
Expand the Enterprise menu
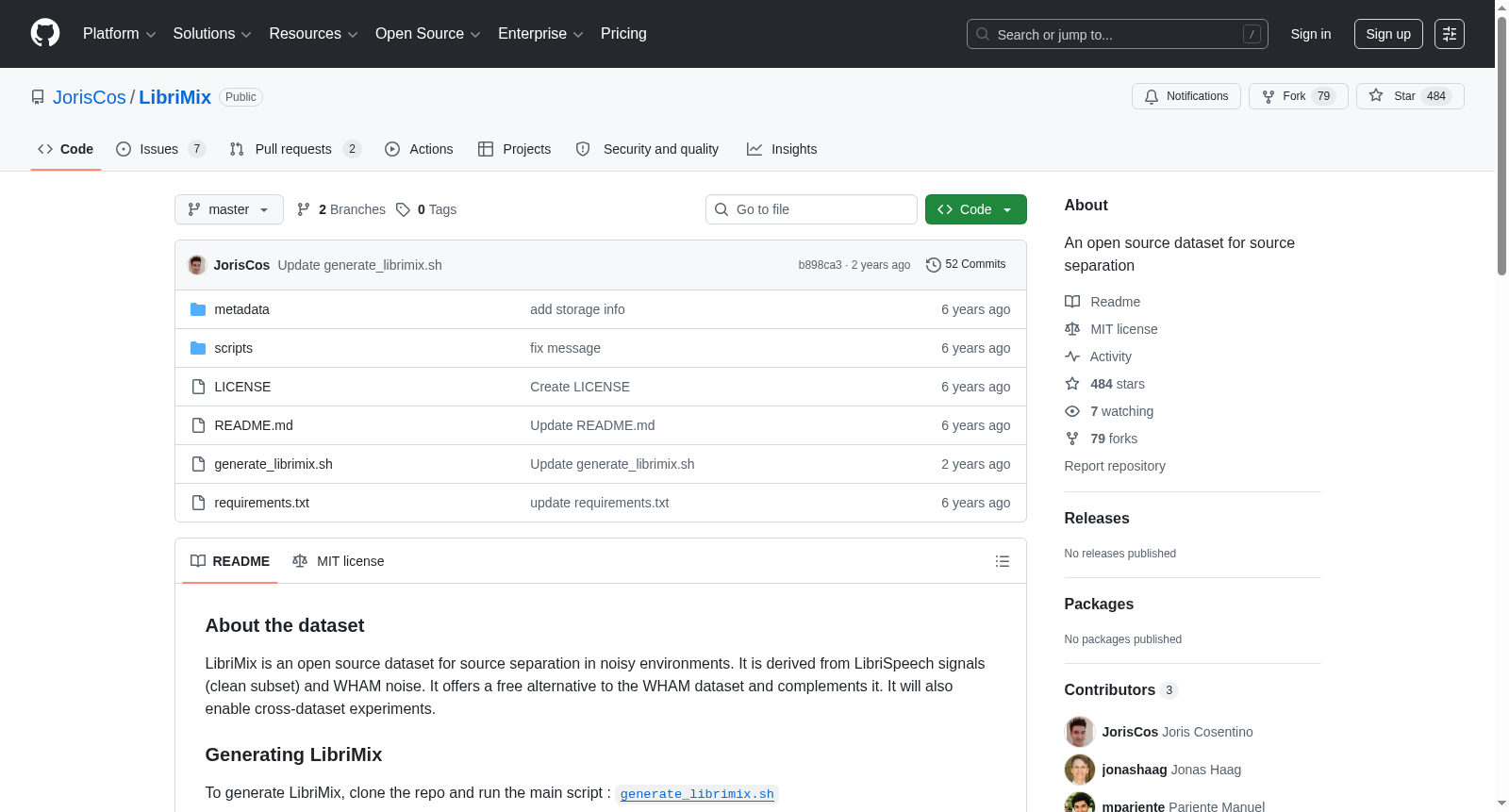[540, 34]
